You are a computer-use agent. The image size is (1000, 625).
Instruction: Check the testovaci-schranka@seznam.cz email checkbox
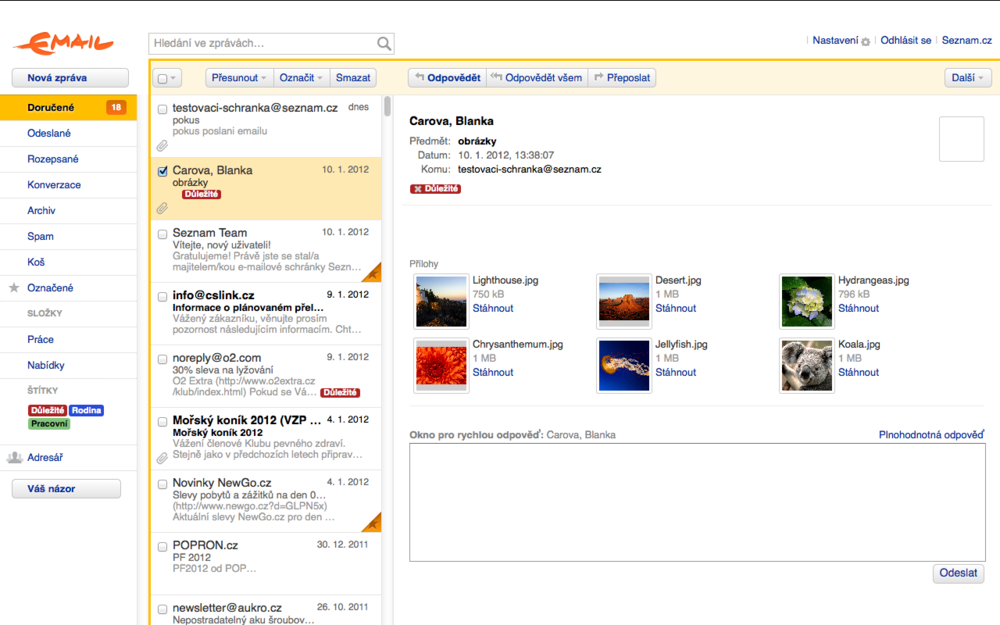pyautogui.click(x=163, y=109)
